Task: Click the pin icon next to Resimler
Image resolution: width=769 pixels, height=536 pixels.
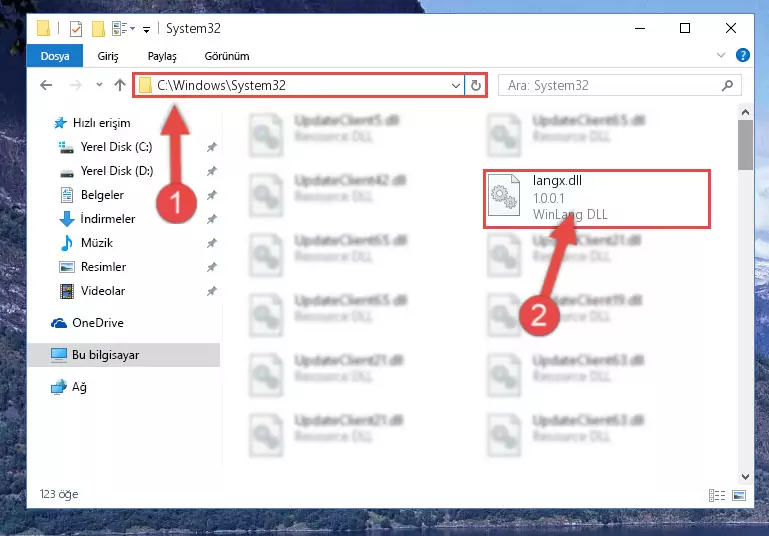Action: coord(211,267)
